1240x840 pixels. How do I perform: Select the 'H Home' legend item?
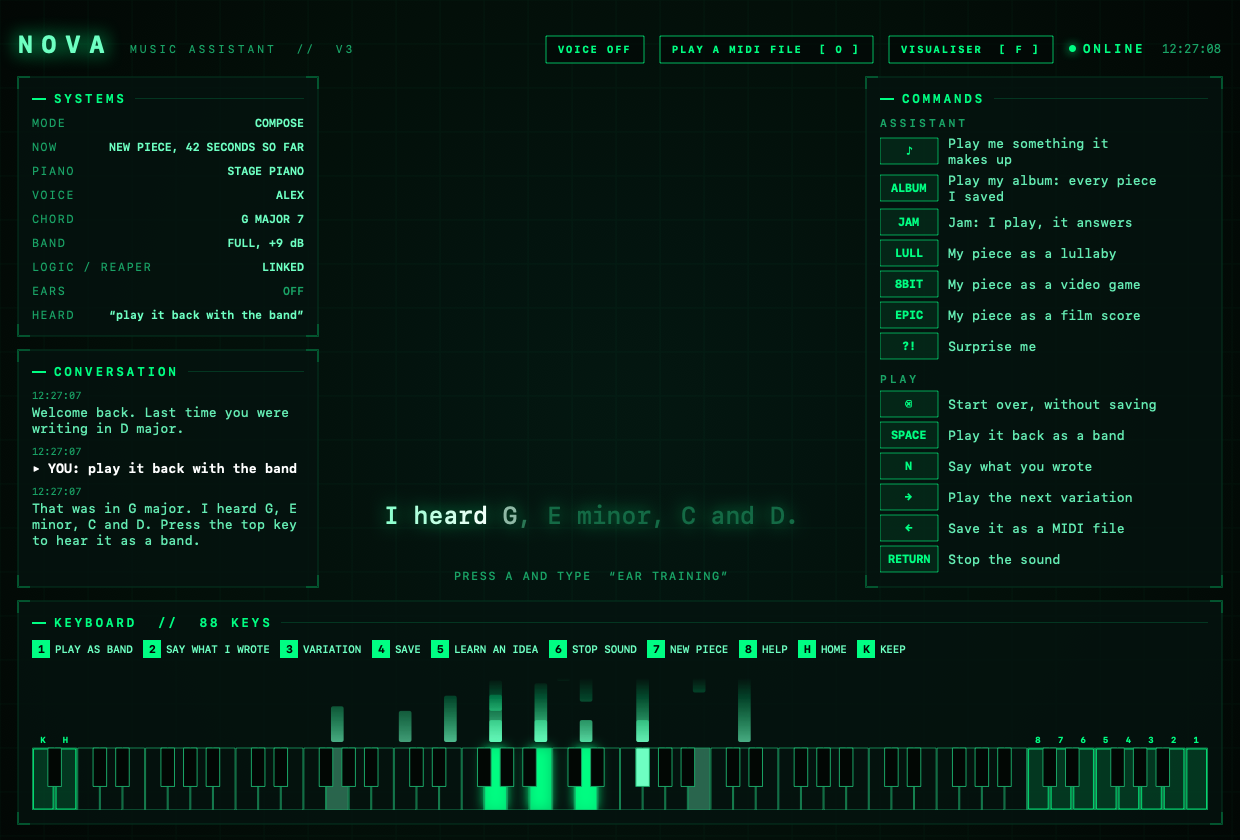coord(823,649)
